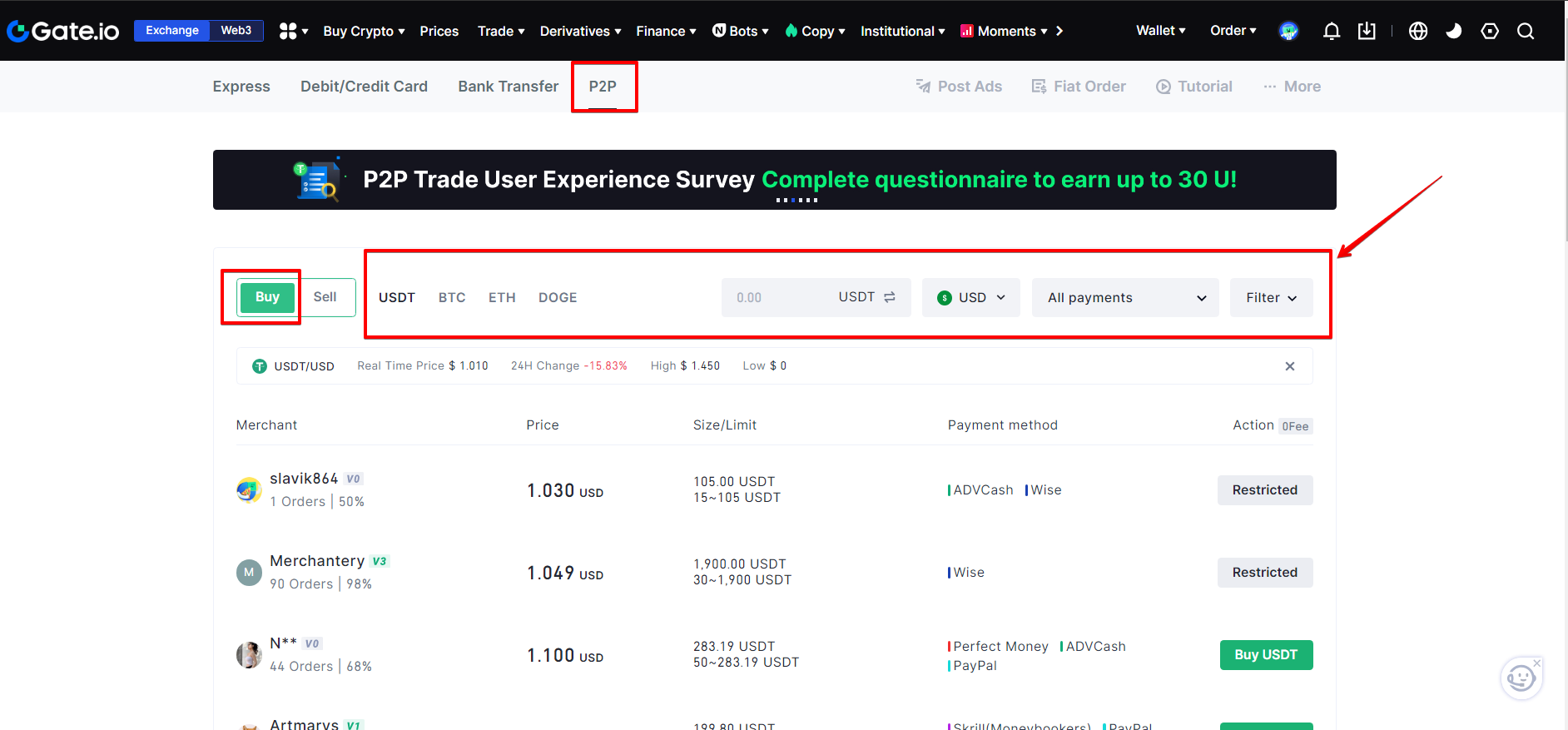Expand the Trade menu

click(x=501, y=31)
